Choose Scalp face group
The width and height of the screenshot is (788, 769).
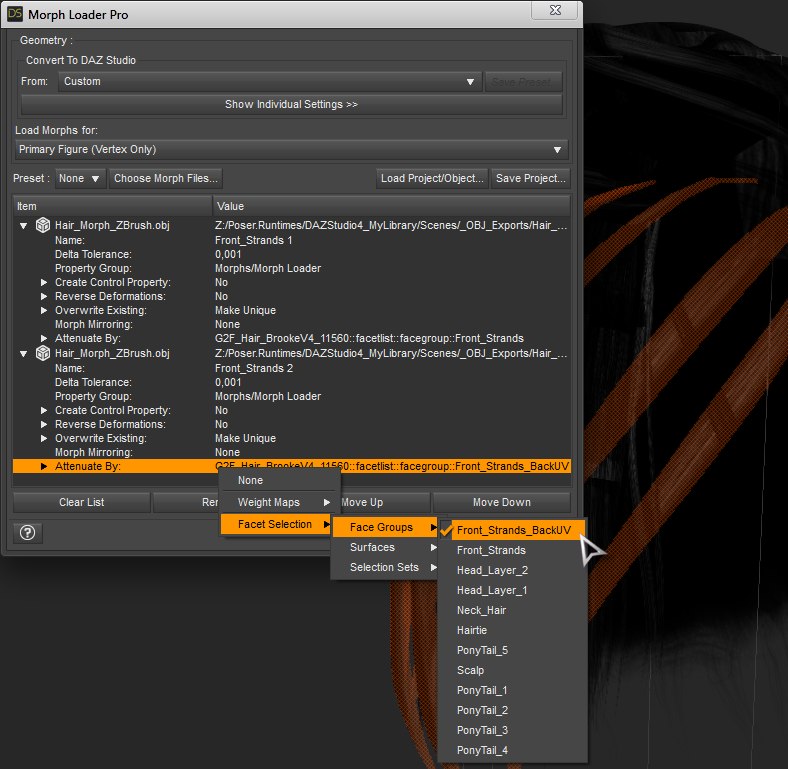[513, 670]
